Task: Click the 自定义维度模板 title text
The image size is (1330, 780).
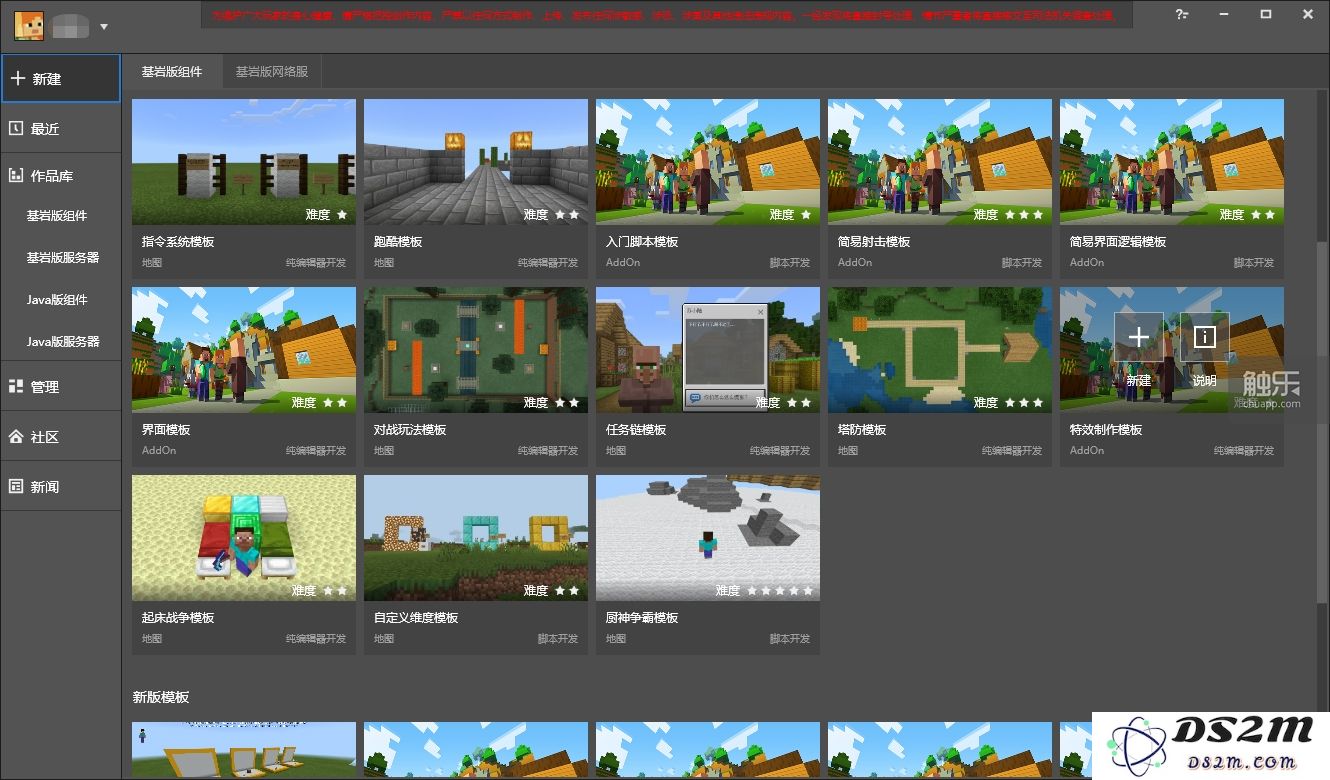Action: pyautogui.click(x=416, y=618)
